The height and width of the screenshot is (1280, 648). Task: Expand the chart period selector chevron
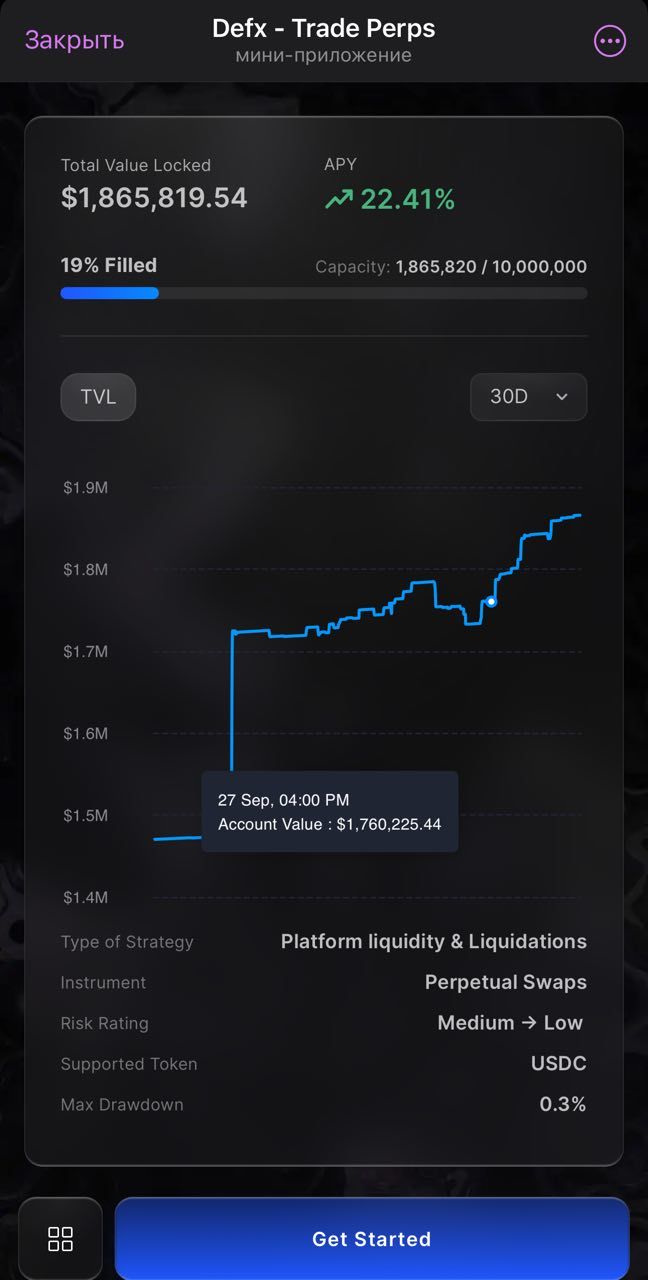tap(560, 396)
